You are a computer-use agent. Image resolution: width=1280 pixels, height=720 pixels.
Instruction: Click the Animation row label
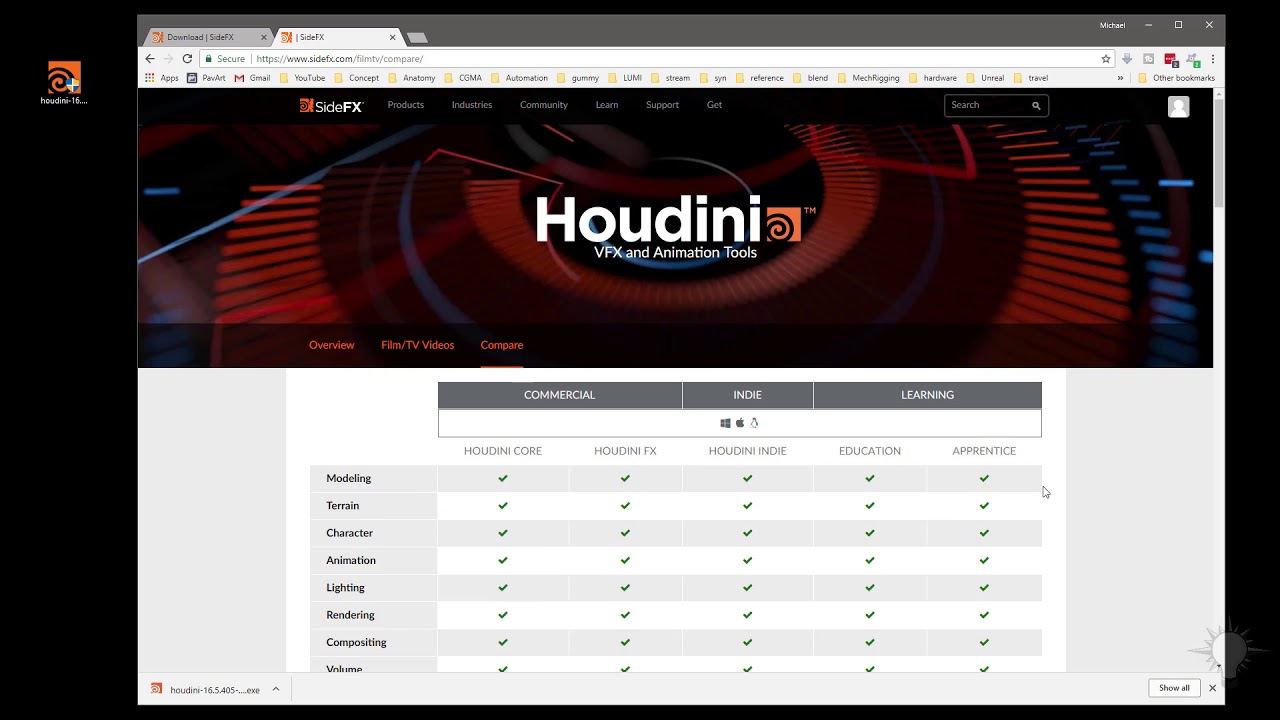[351, 560]
